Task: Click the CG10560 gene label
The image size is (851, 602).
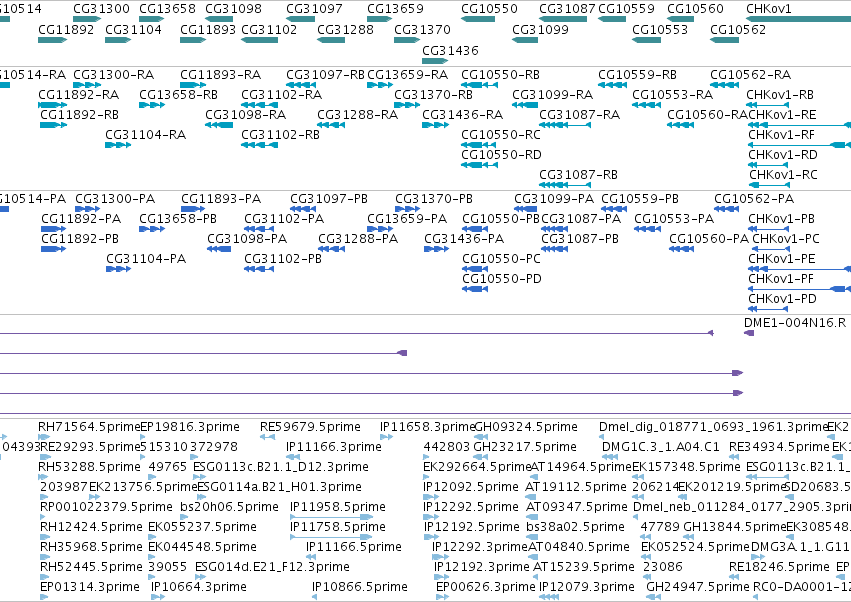Action: tap(695, 9)
